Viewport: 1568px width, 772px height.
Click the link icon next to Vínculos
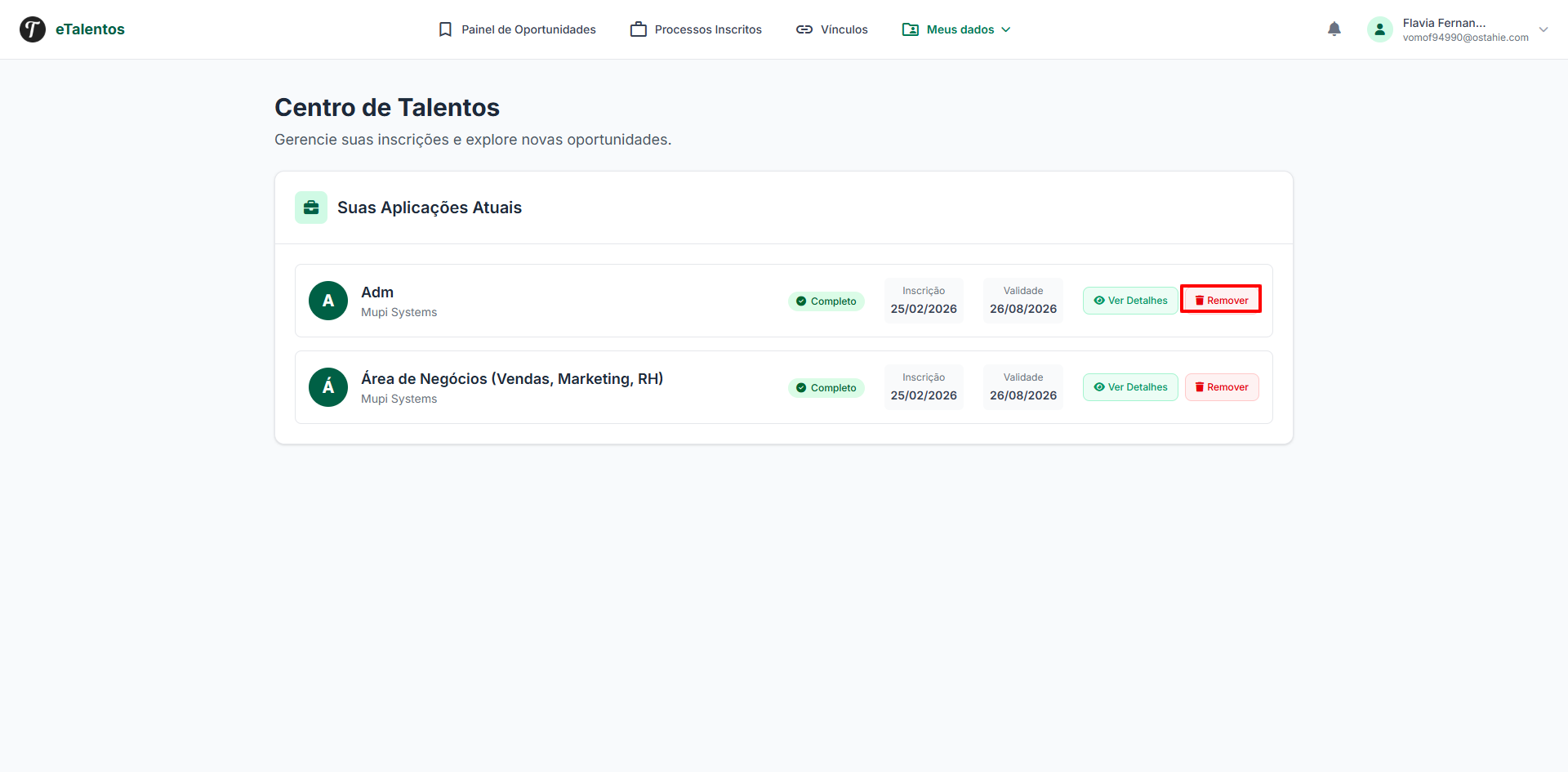[x=804, y=29]
